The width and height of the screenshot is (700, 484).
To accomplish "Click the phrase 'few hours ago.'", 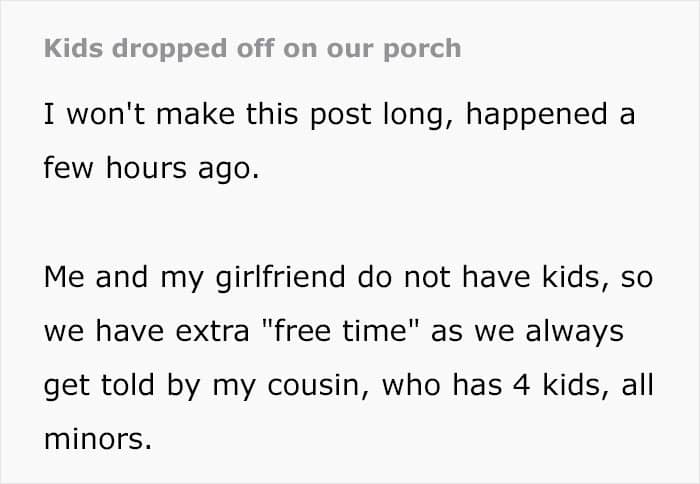I will click(x=151, y=168).
